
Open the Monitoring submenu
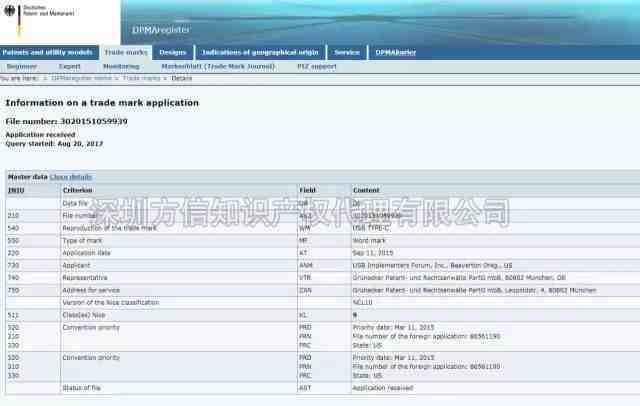[121, 67]
